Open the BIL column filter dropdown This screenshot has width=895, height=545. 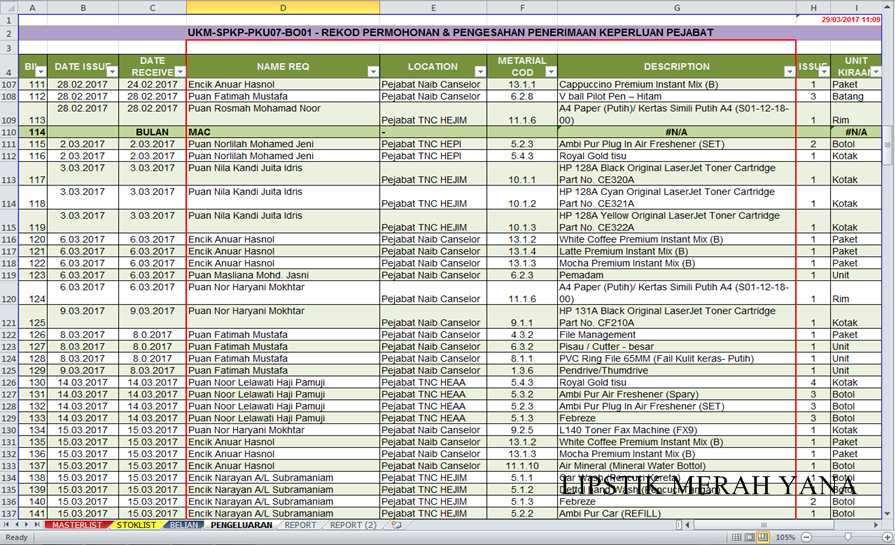[41, 71]
